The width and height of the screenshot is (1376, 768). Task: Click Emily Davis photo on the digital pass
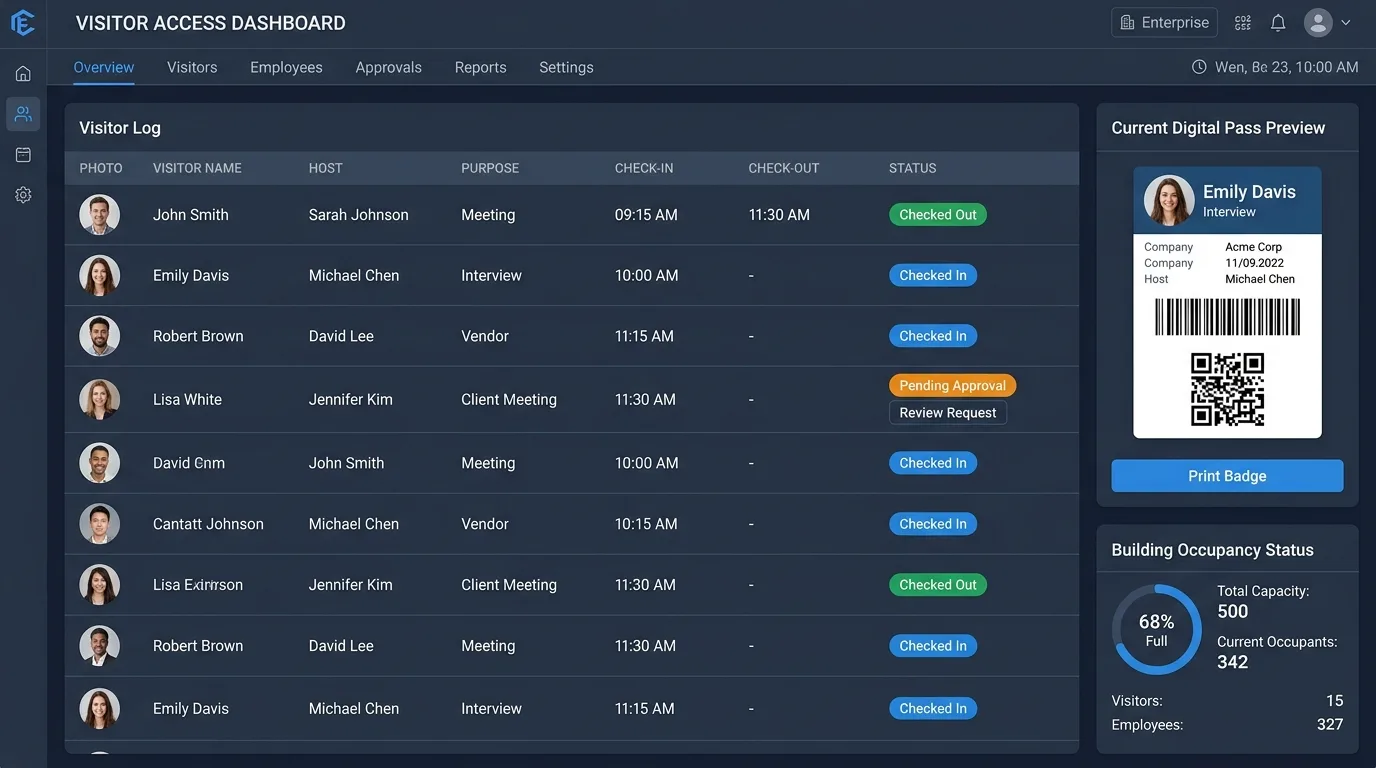pyautogui.click(x=1169, y=200)
